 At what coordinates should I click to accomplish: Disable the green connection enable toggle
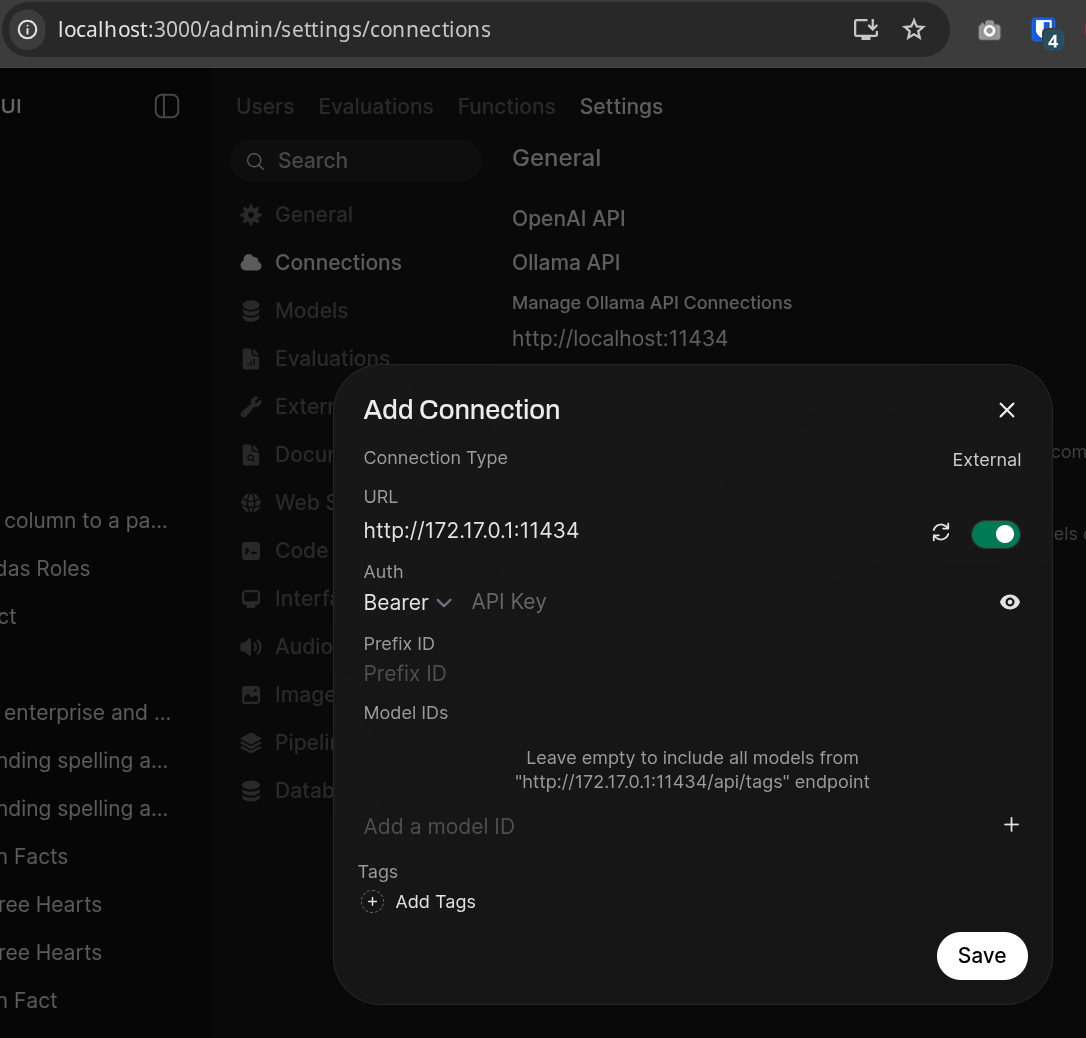(x=995, y=534)
